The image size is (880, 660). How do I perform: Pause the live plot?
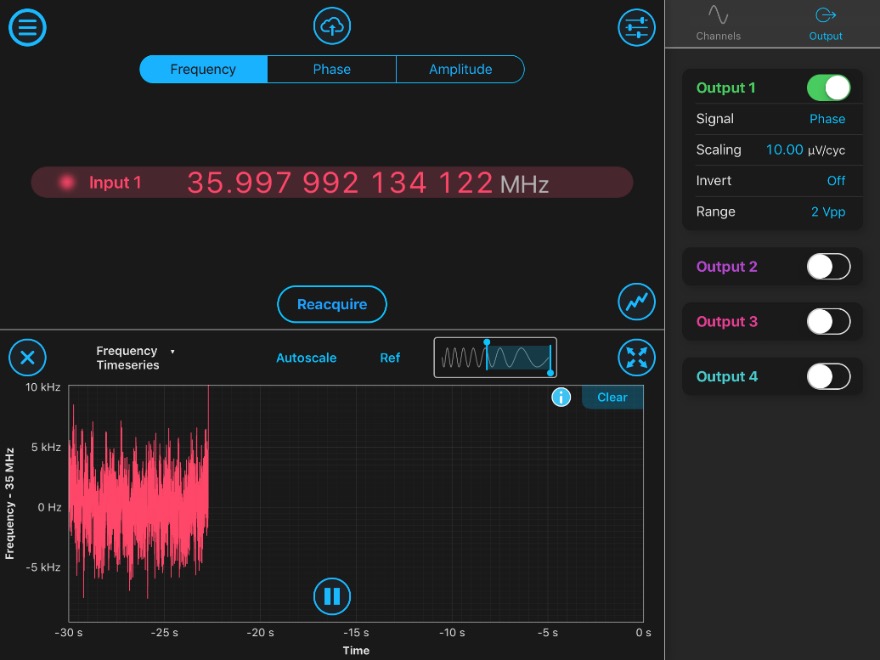tap(332, 596)
